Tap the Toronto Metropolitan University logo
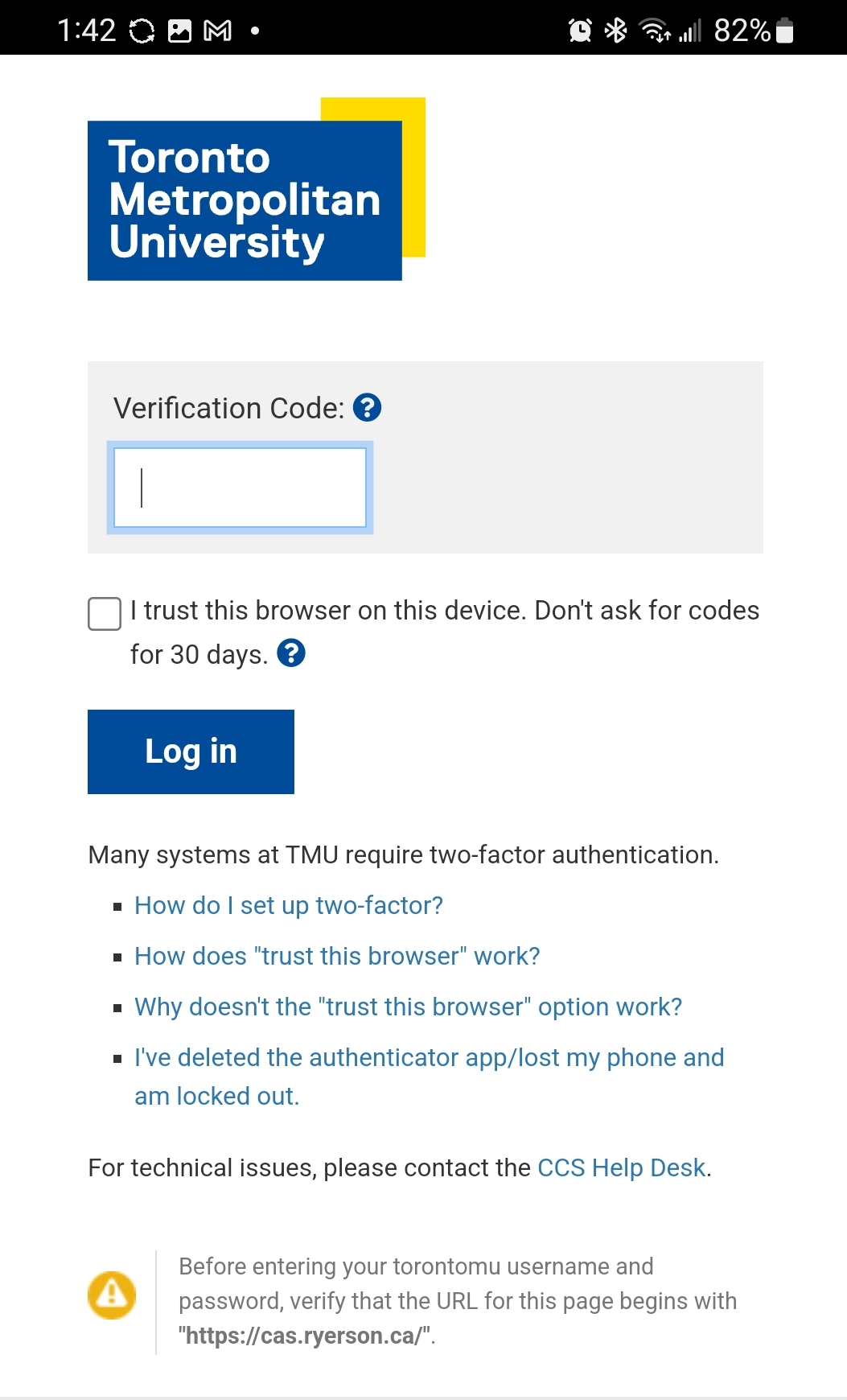 257,189
